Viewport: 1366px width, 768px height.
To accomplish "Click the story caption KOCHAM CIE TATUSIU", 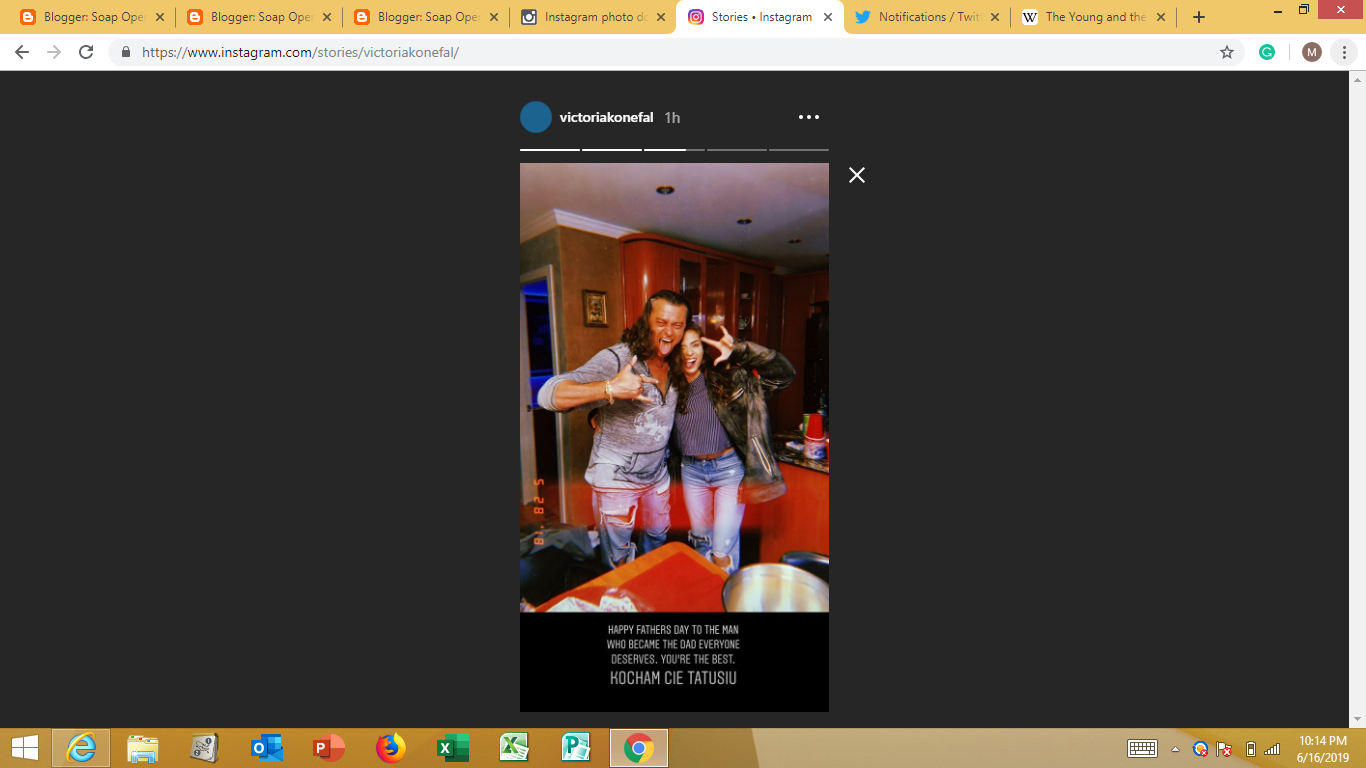I will coord(674,678).
